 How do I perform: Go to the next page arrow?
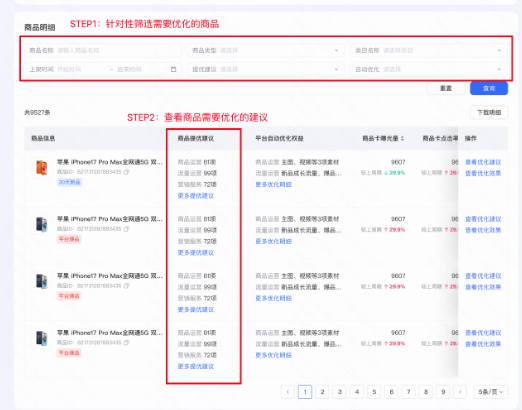point(460,392)
